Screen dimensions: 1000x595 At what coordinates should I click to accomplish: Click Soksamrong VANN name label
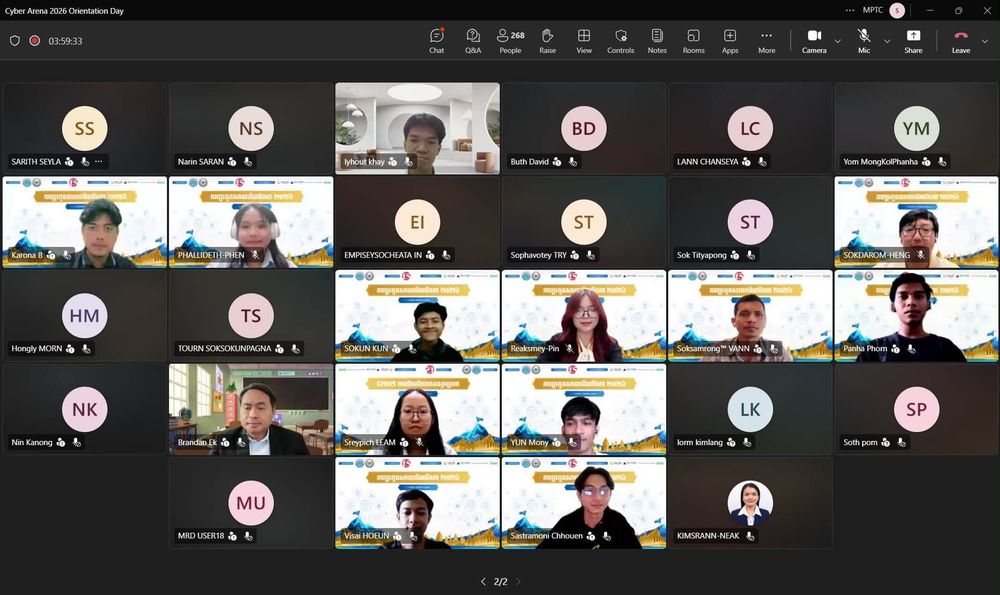tap(713, 349)
